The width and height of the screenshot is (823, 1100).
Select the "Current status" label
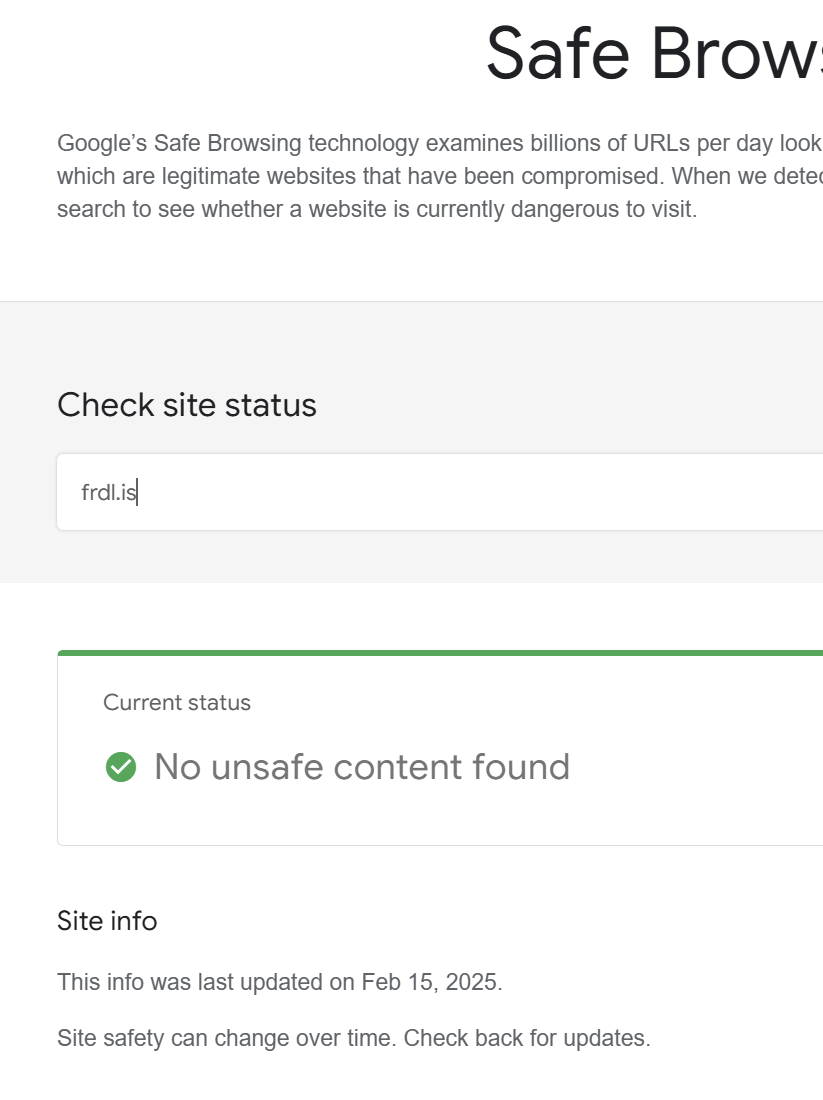[177, 703]
